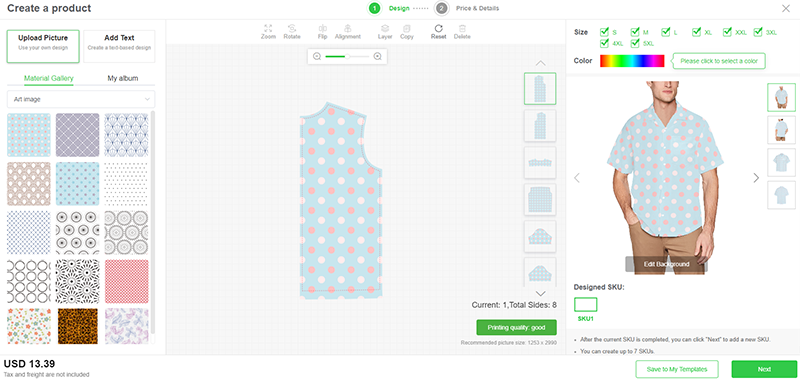
Task: Uncheck the size S checkbox
Action: click(x=605, y=32)
